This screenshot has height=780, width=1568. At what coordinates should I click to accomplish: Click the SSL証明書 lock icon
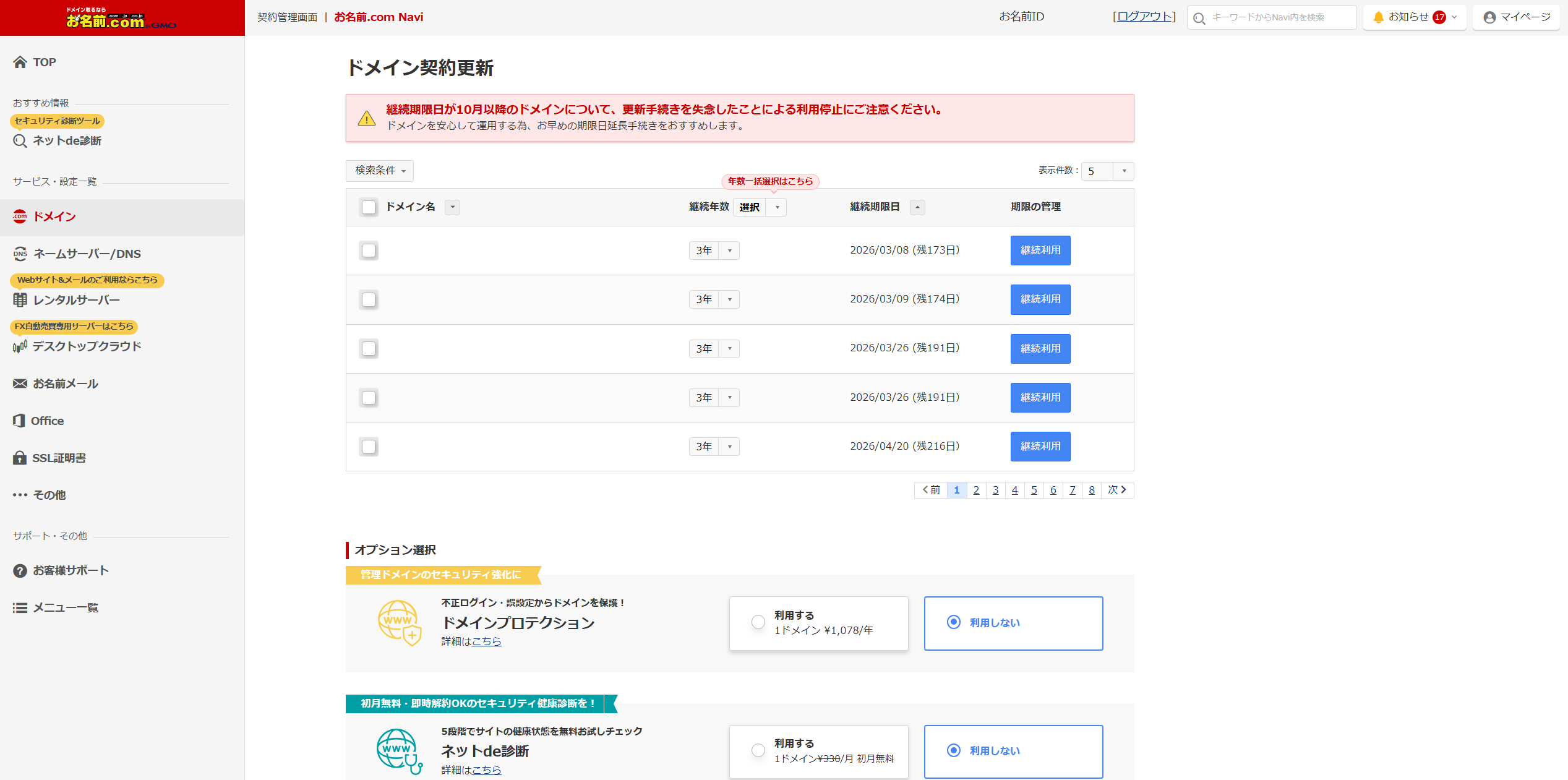(20, 458)
